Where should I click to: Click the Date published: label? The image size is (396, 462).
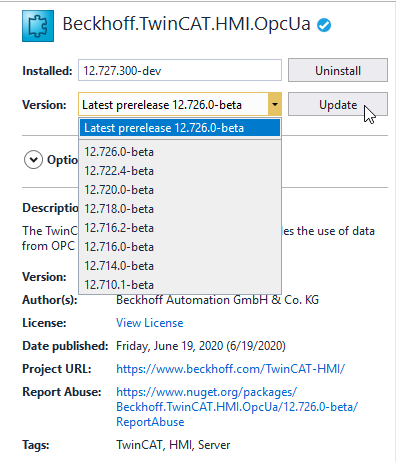coord(65,346)
